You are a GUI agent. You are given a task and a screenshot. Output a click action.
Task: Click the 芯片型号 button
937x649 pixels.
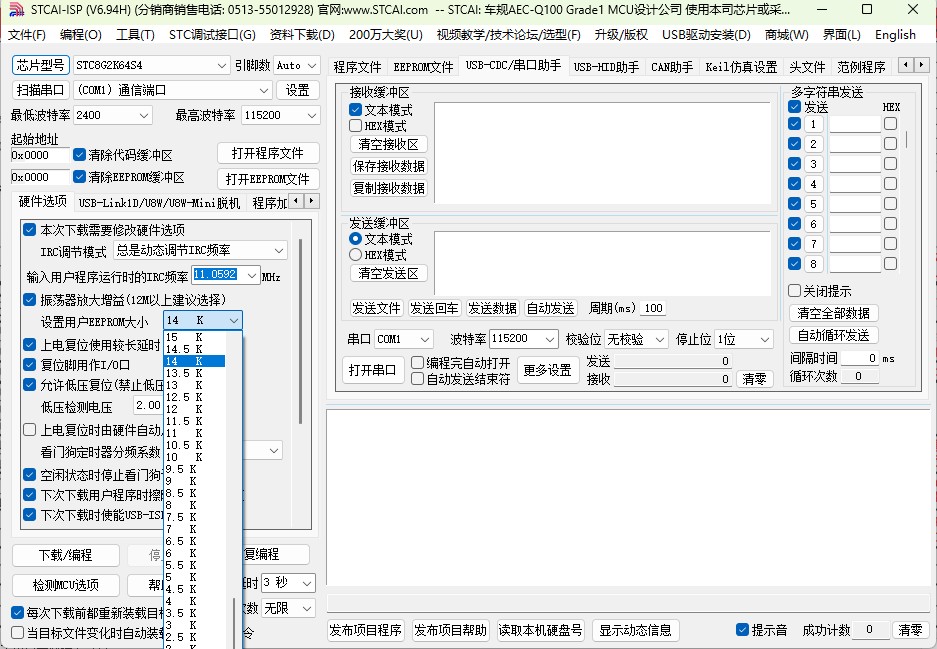point(41,65)
